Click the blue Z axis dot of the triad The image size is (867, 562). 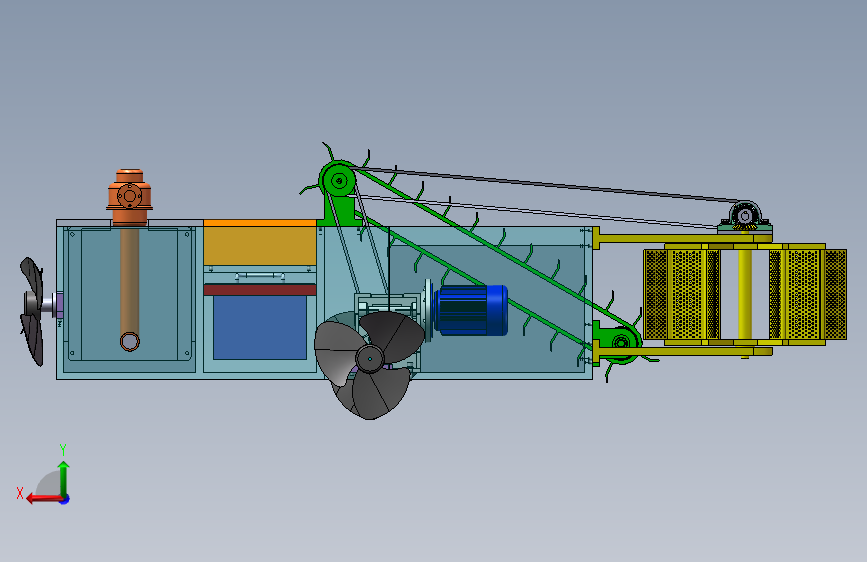coord(65,499)
